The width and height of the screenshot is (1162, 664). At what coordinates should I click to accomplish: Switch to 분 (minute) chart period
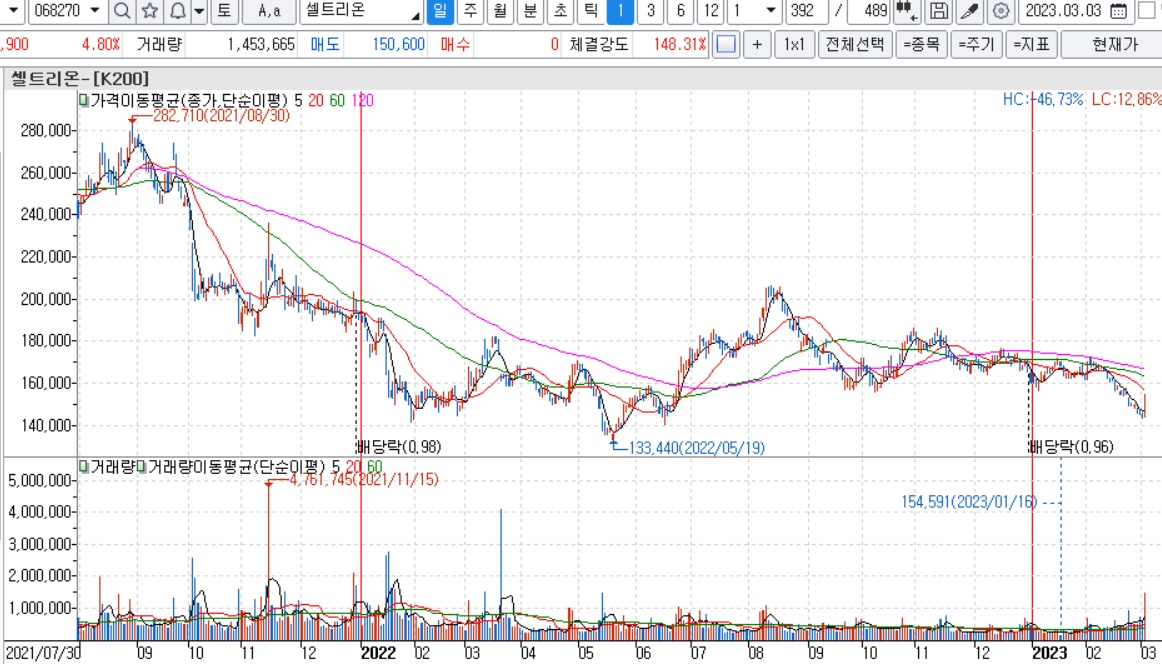529,10
